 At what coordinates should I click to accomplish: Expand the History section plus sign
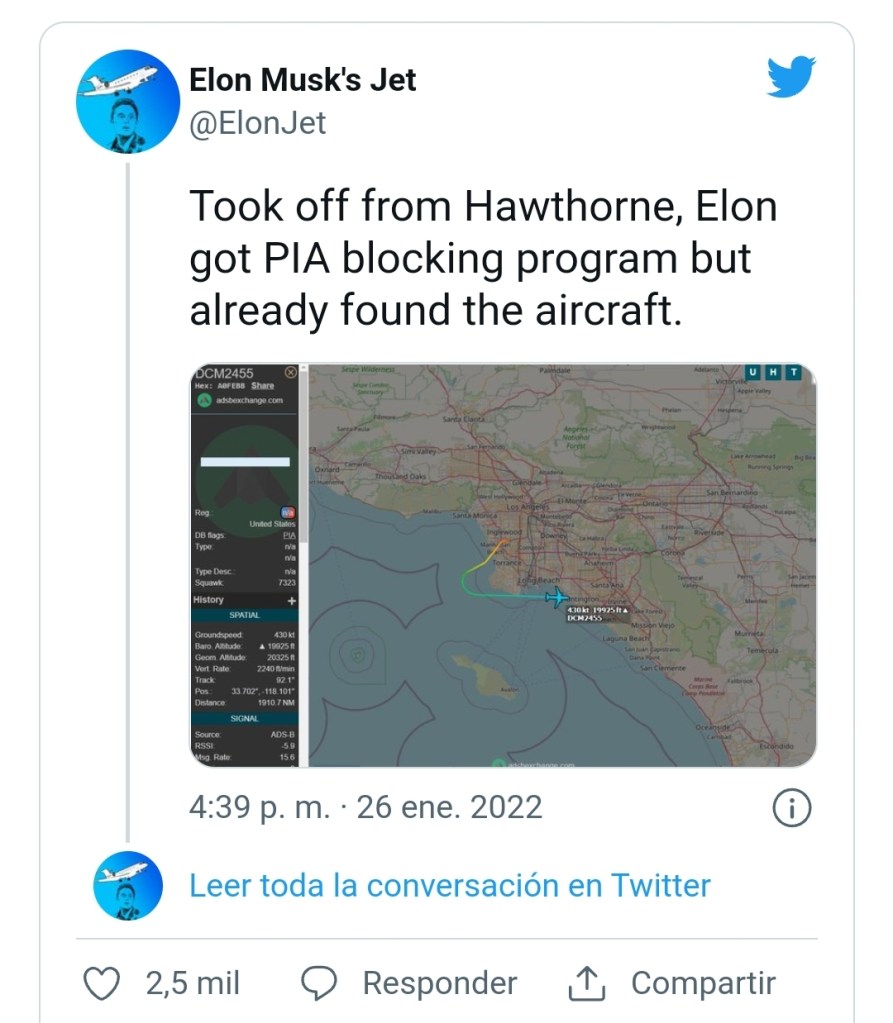[x=292, y=600]
